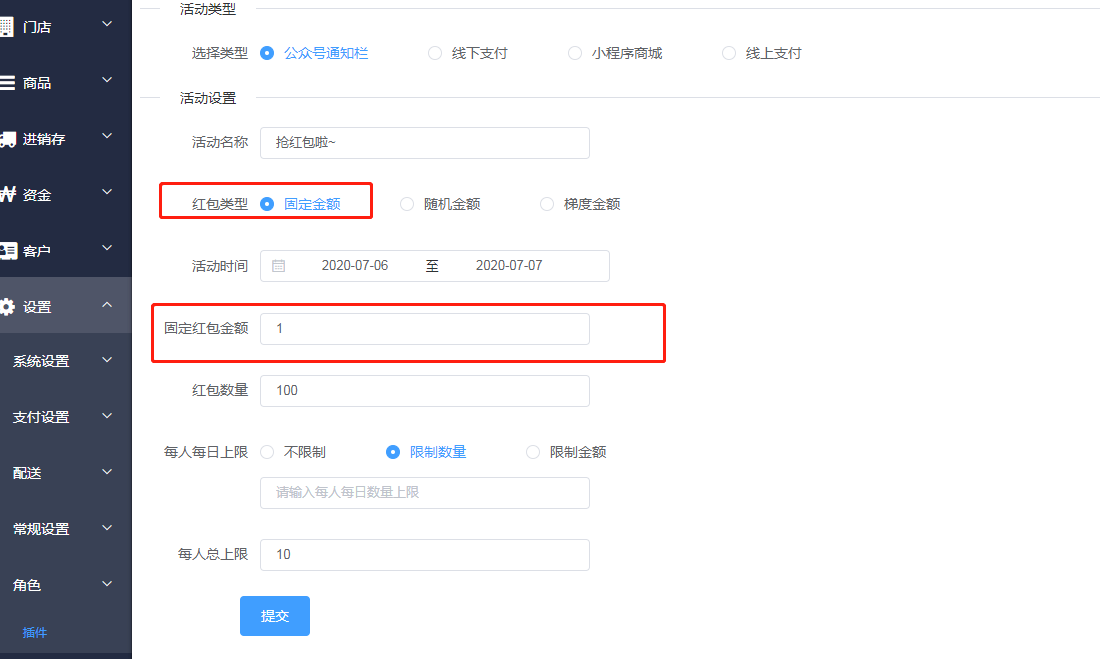Open the 商品 sidebar menu
The image size is (1100, 659).
tap(65, 83)
